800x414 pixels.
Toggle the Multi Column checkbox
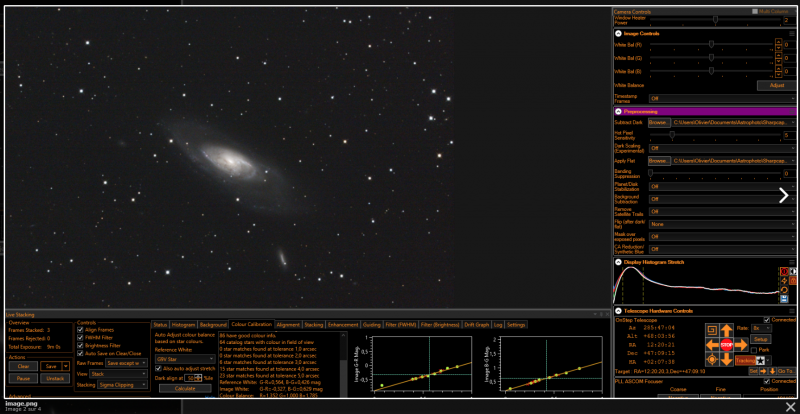click(x=755, y=11)
